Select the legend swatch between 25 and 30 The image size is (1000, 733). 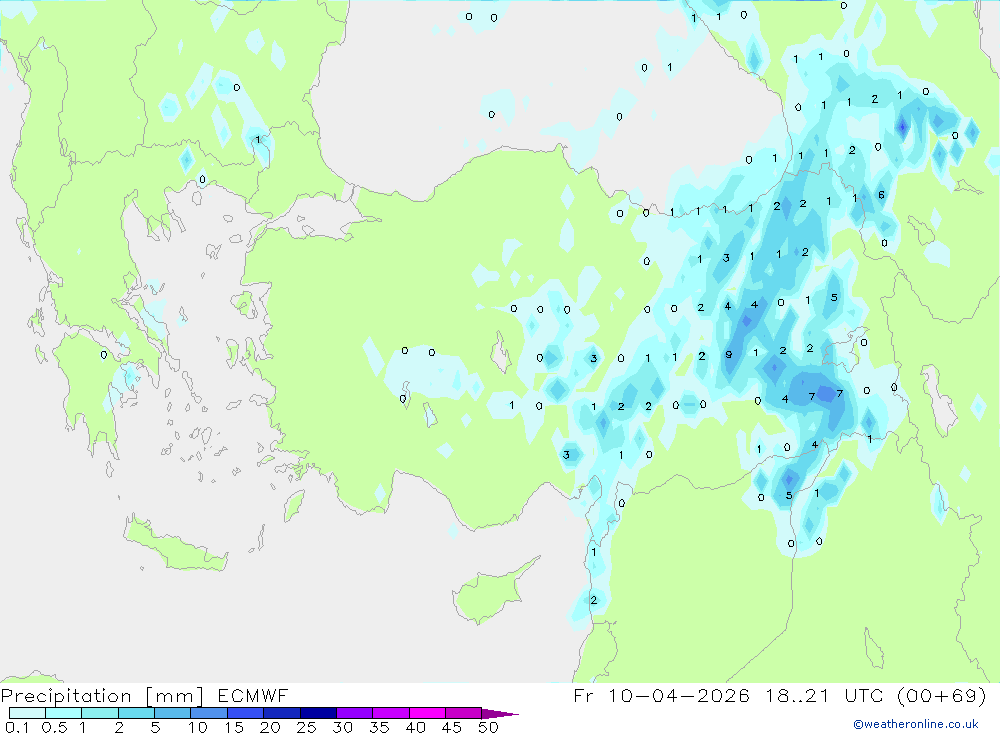[x=318, y=713]
